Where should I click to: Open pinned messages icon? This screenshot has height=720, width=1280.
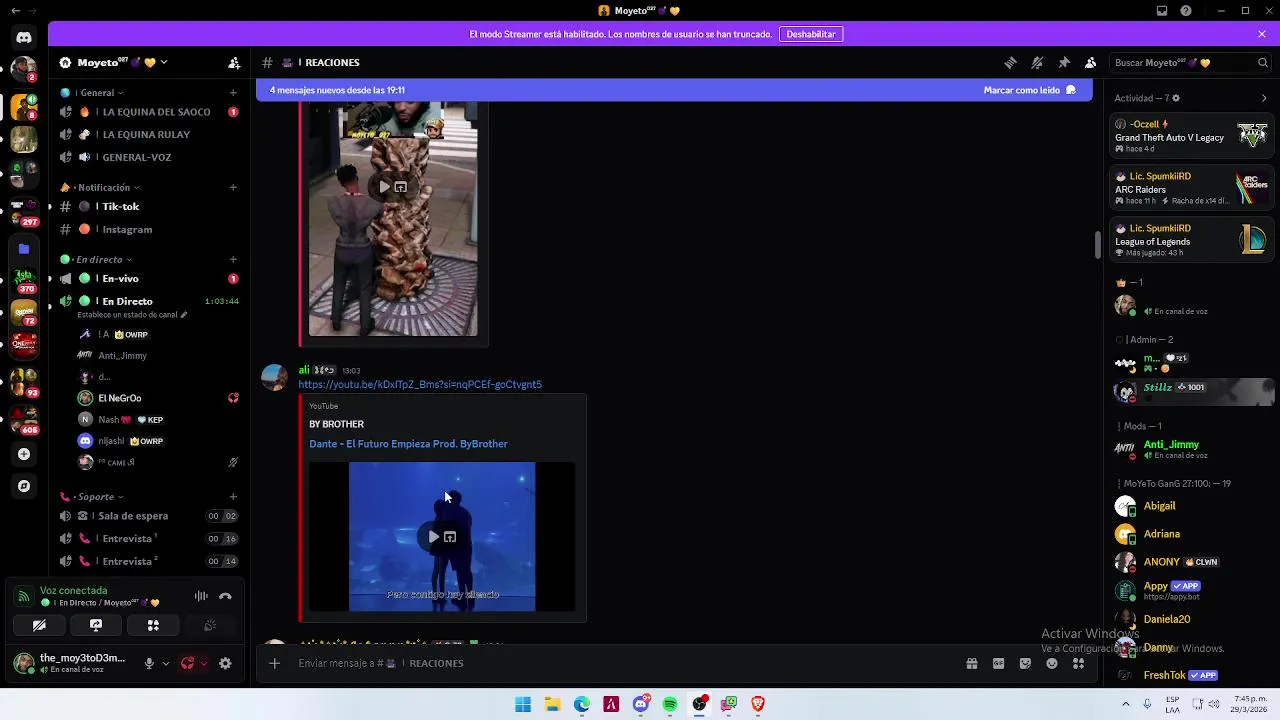[x=1064, y=62]
